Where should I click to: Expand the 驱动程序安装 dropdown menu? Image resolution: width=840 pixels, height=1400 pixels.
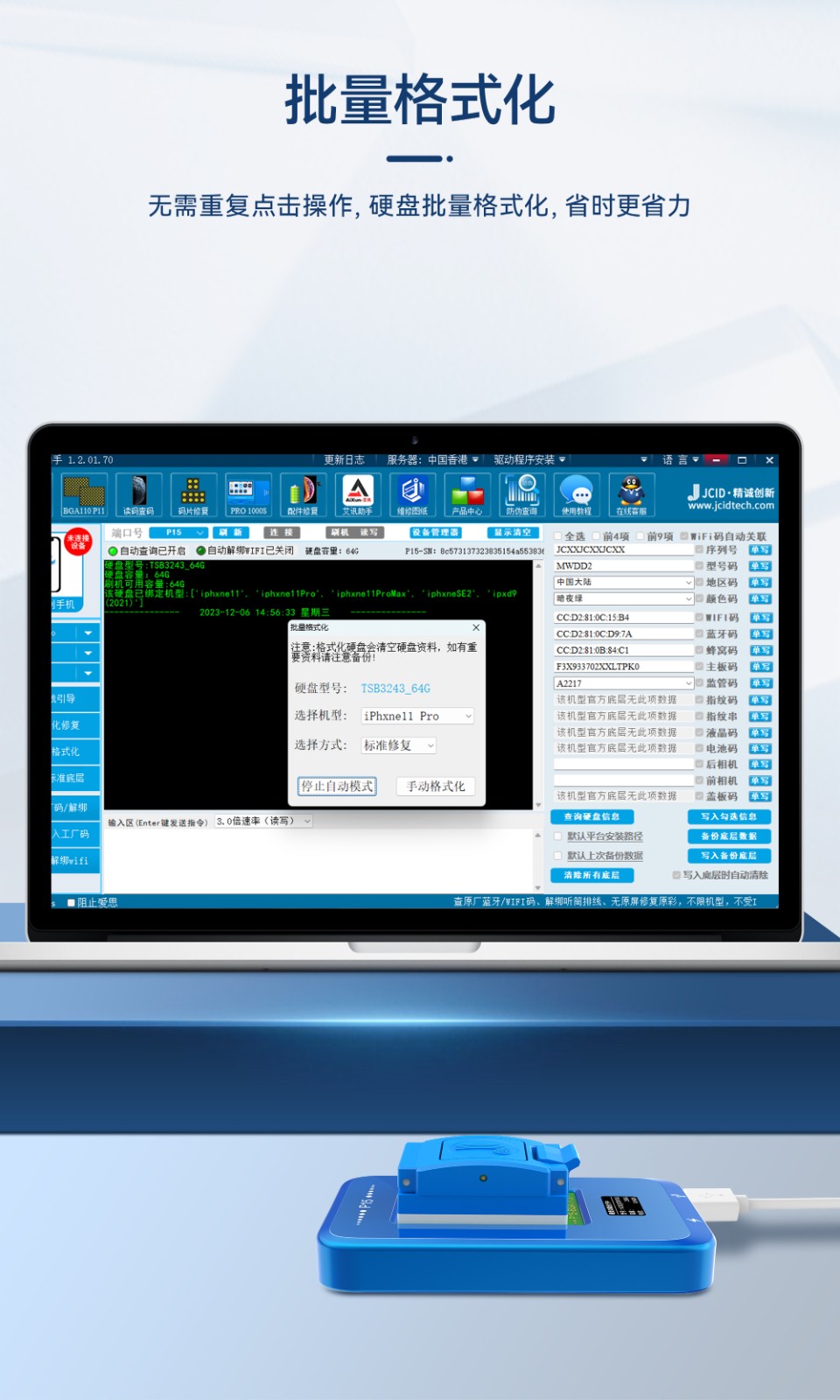coord(529,459)
